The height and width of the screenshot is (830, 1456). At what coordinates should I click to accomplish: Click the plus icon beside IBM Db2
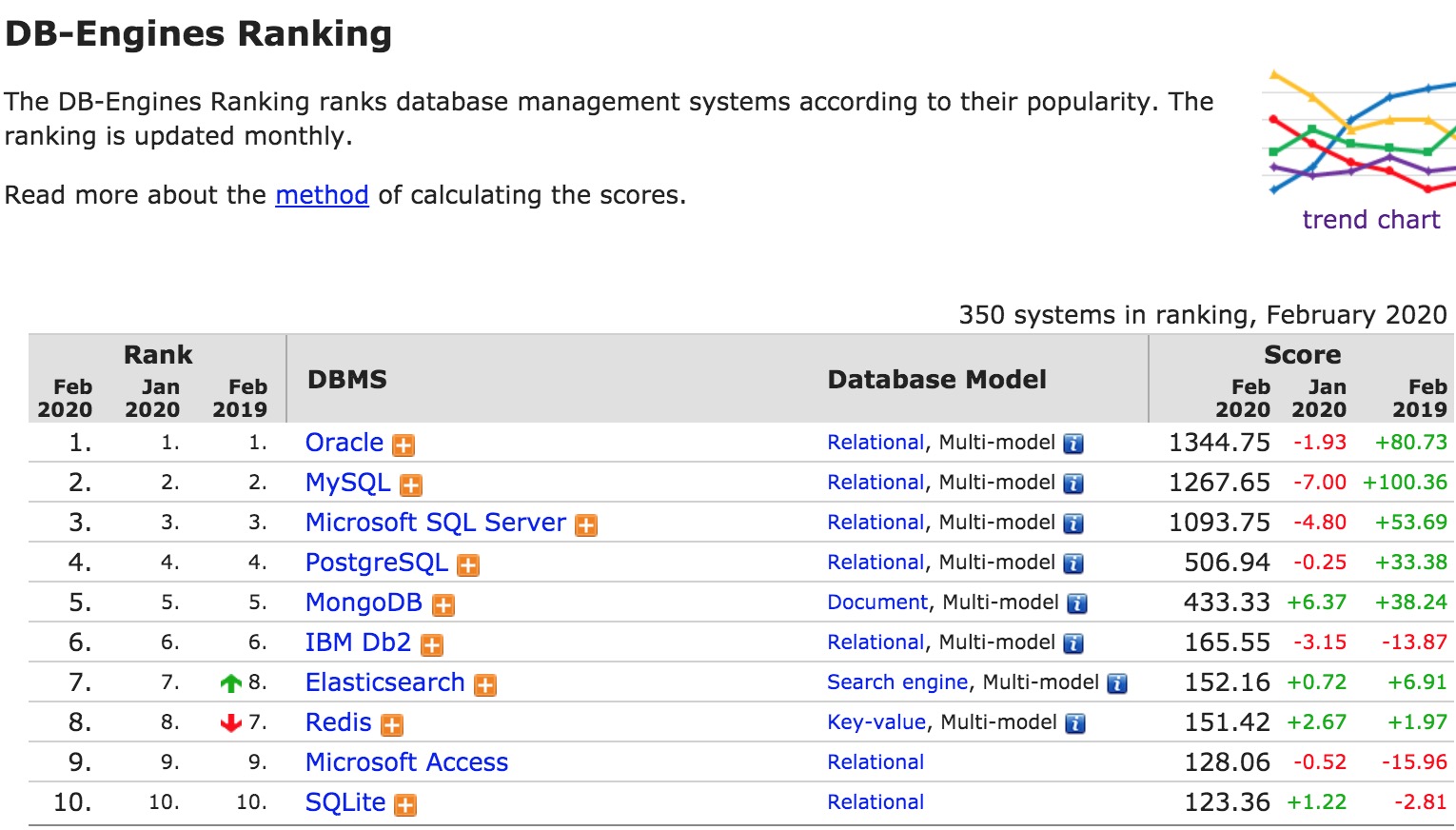coord(431,644)
